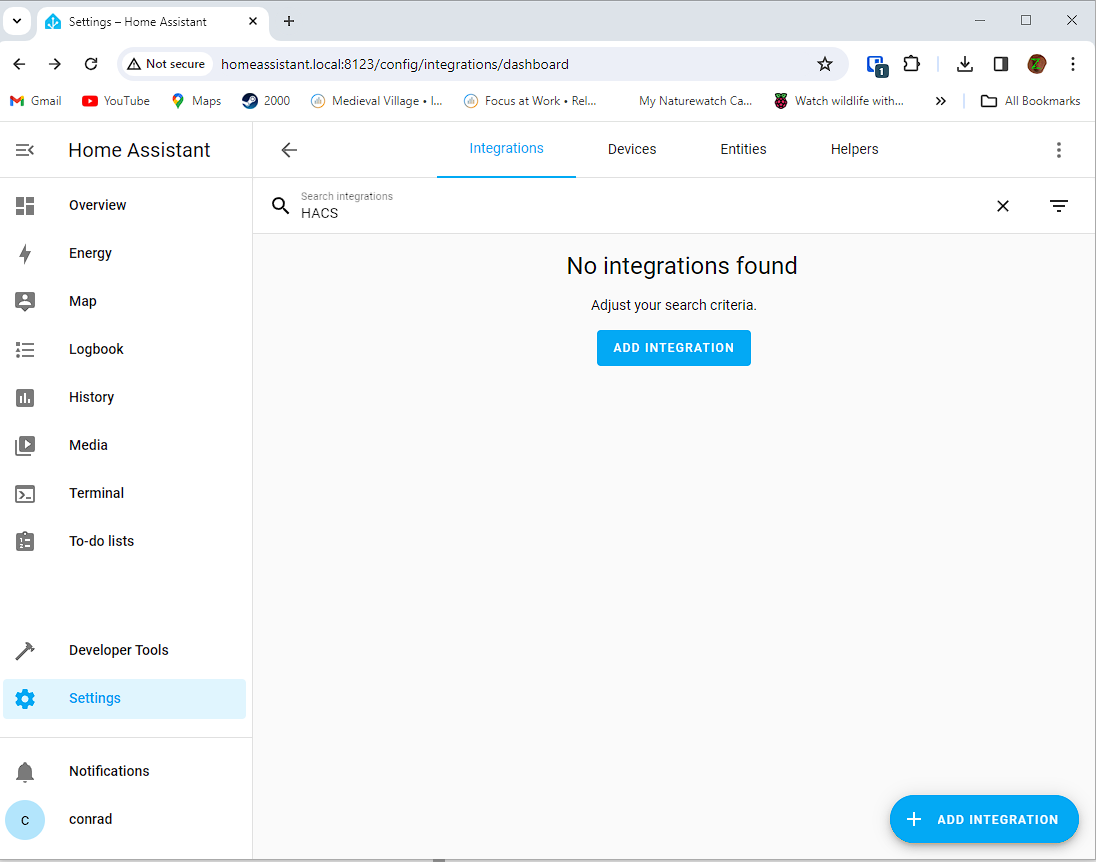Open the Map view icon
Viewport: 1096px width, 862px height.
point(25,301)
